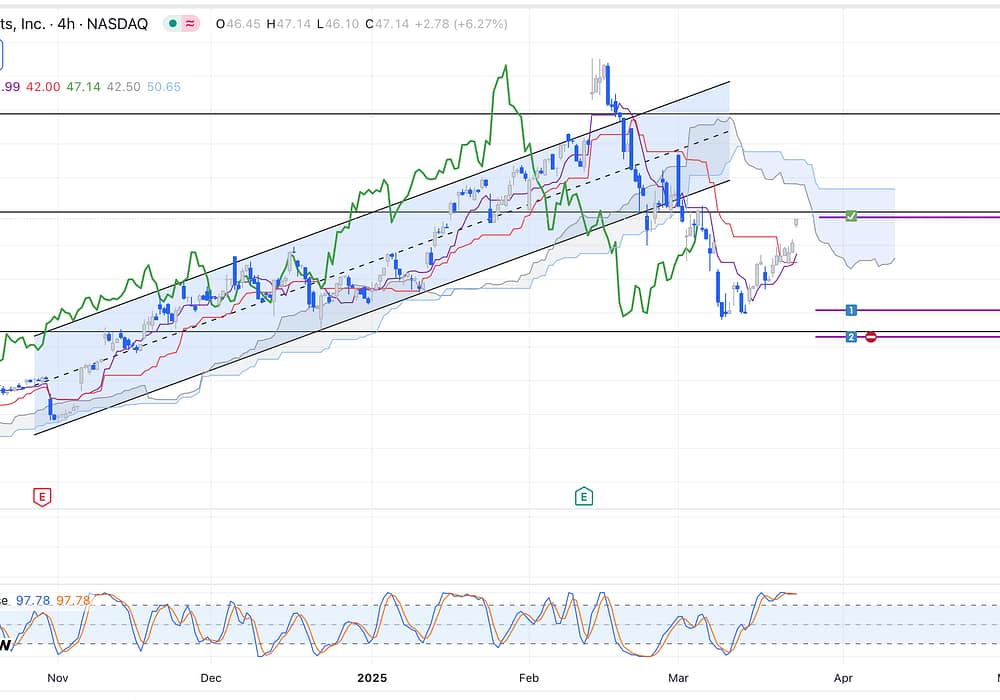Click the green checkmark target icon
This screenshot has width=1000, height=700.
click(851, 216)
